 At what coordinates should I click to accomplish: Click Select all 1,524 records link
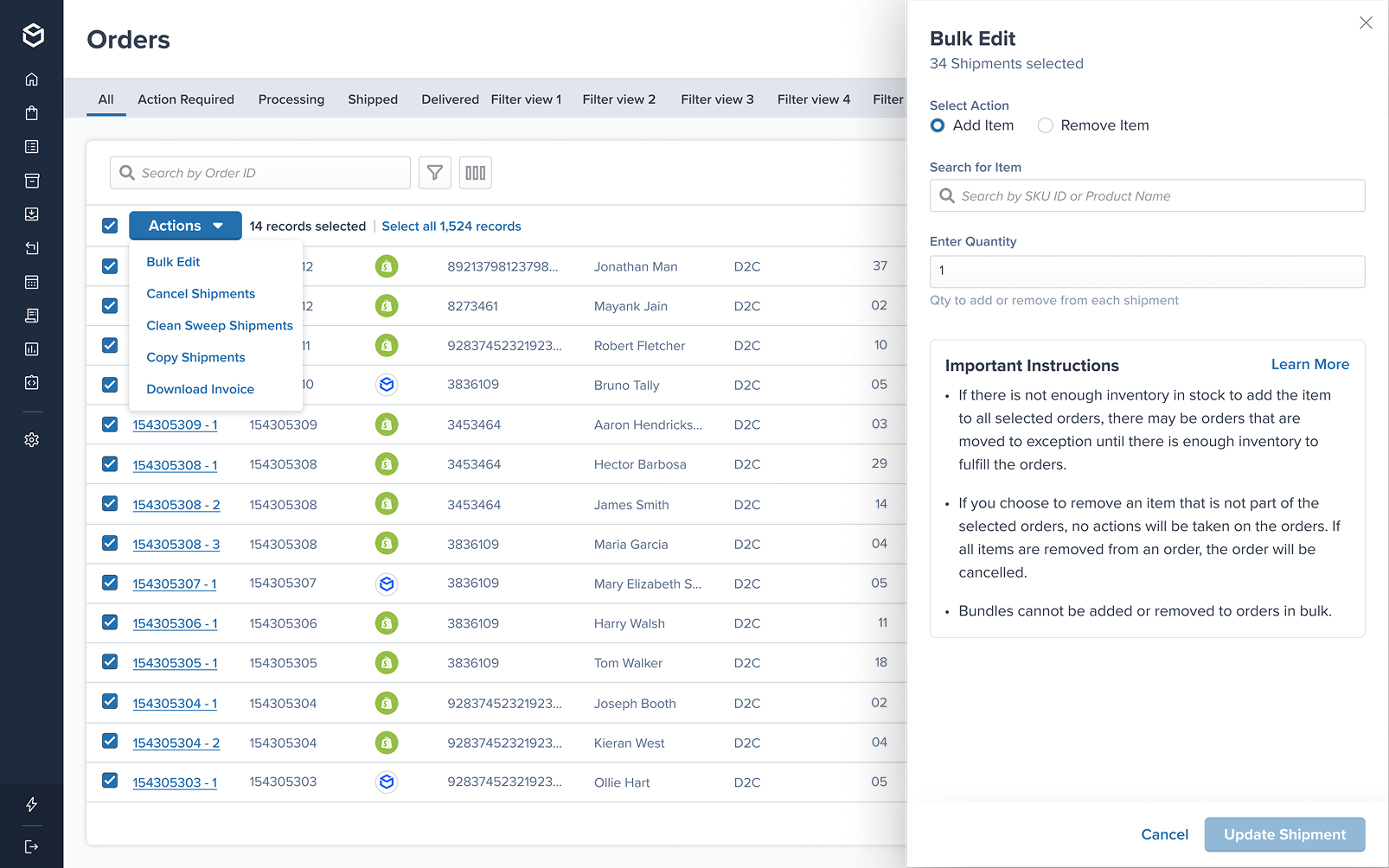coord(451,227)
